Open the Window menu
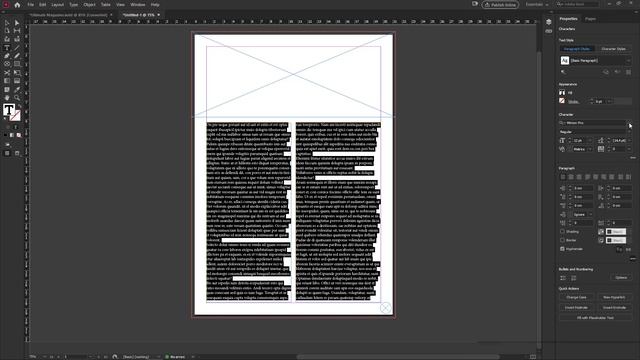The image size is (640, 360). 138,5
